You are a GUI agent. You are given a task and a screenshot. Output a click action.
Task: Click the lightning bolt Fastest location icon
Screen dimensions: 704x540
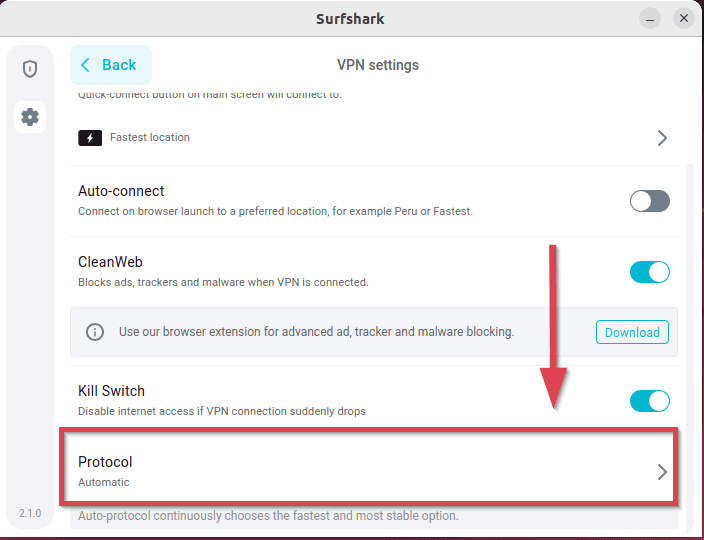click(90, 138)
